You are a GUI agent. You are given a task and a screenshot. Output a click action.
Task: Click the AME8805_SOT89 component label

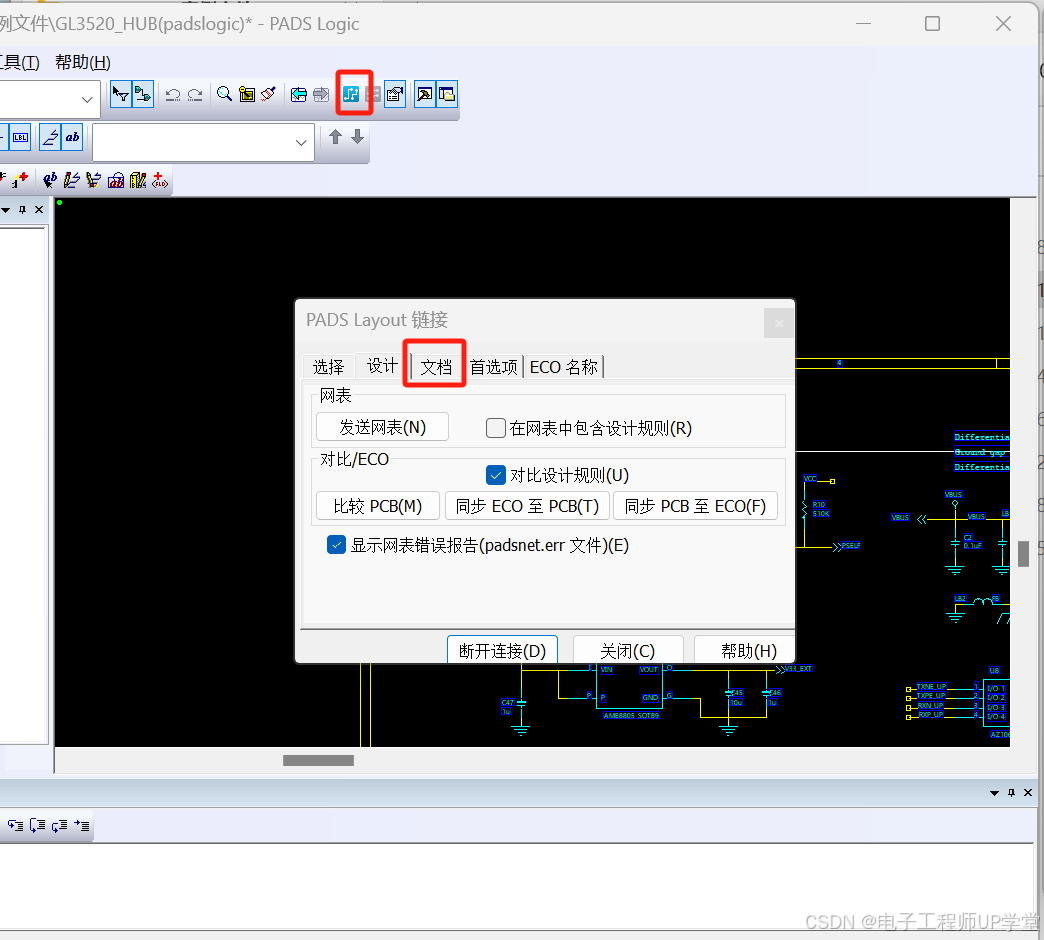coord(631,716)
